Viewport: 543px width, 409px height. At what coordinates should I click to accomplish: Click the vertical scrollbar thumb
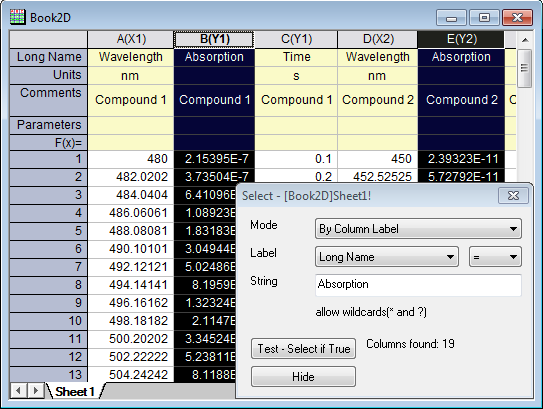click(525, 68)
